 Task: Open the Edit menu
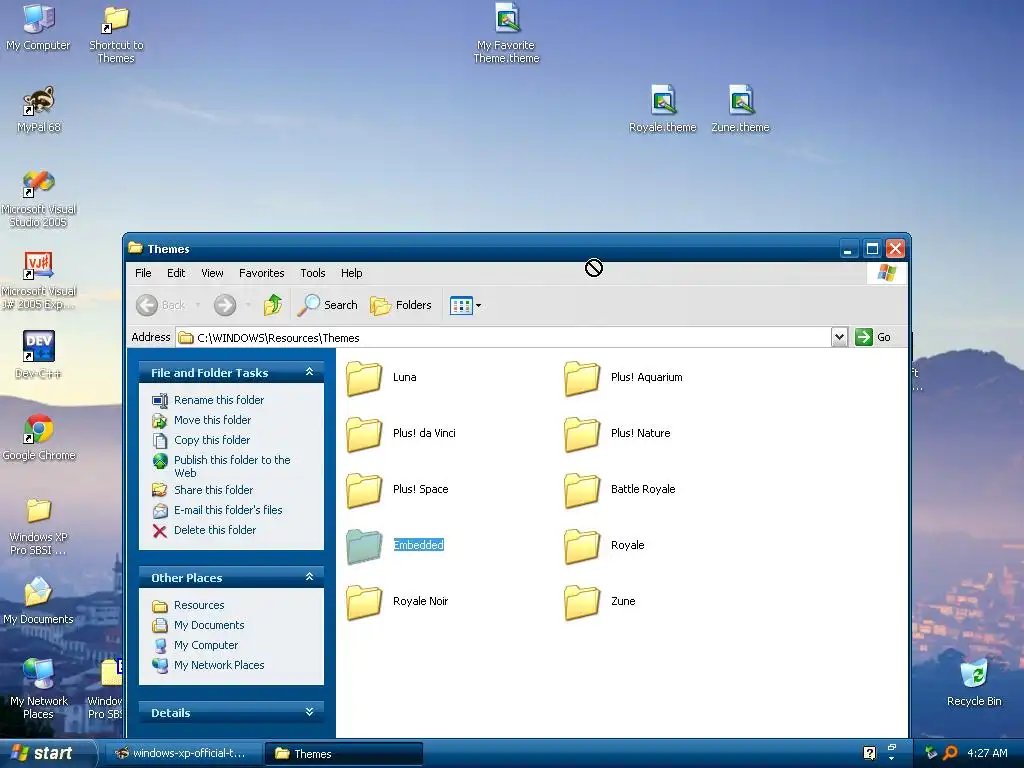pos(176,273)
